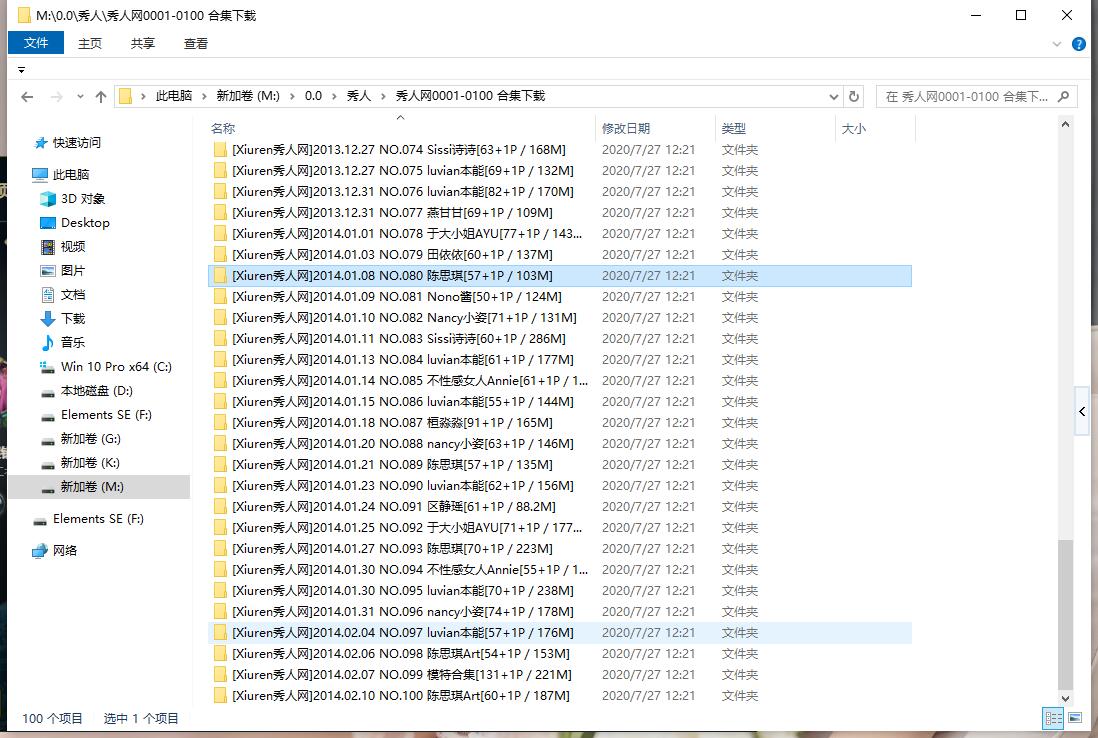Open 本地磁盘 (D:) drive
1098x738 pixels.
coord(86,391)
